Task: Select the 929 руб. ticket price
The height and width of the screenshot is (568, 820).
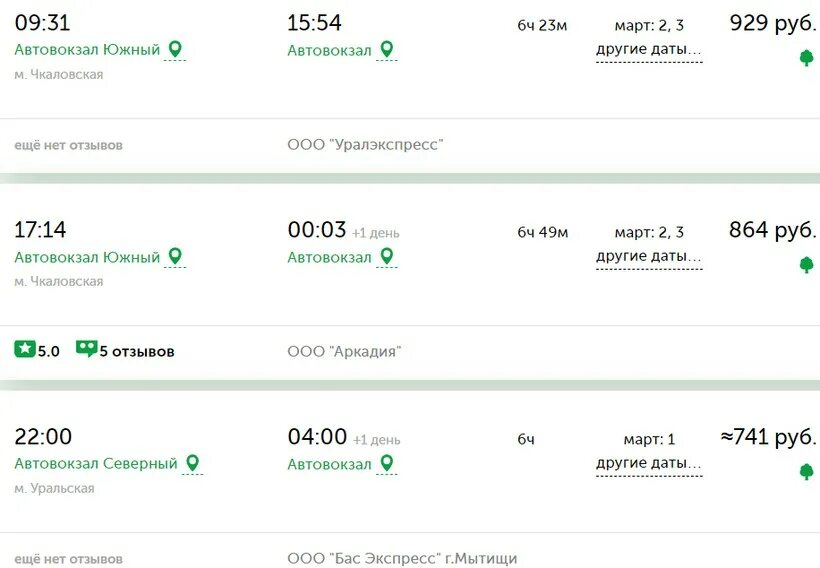Action: tap(773, 24)
